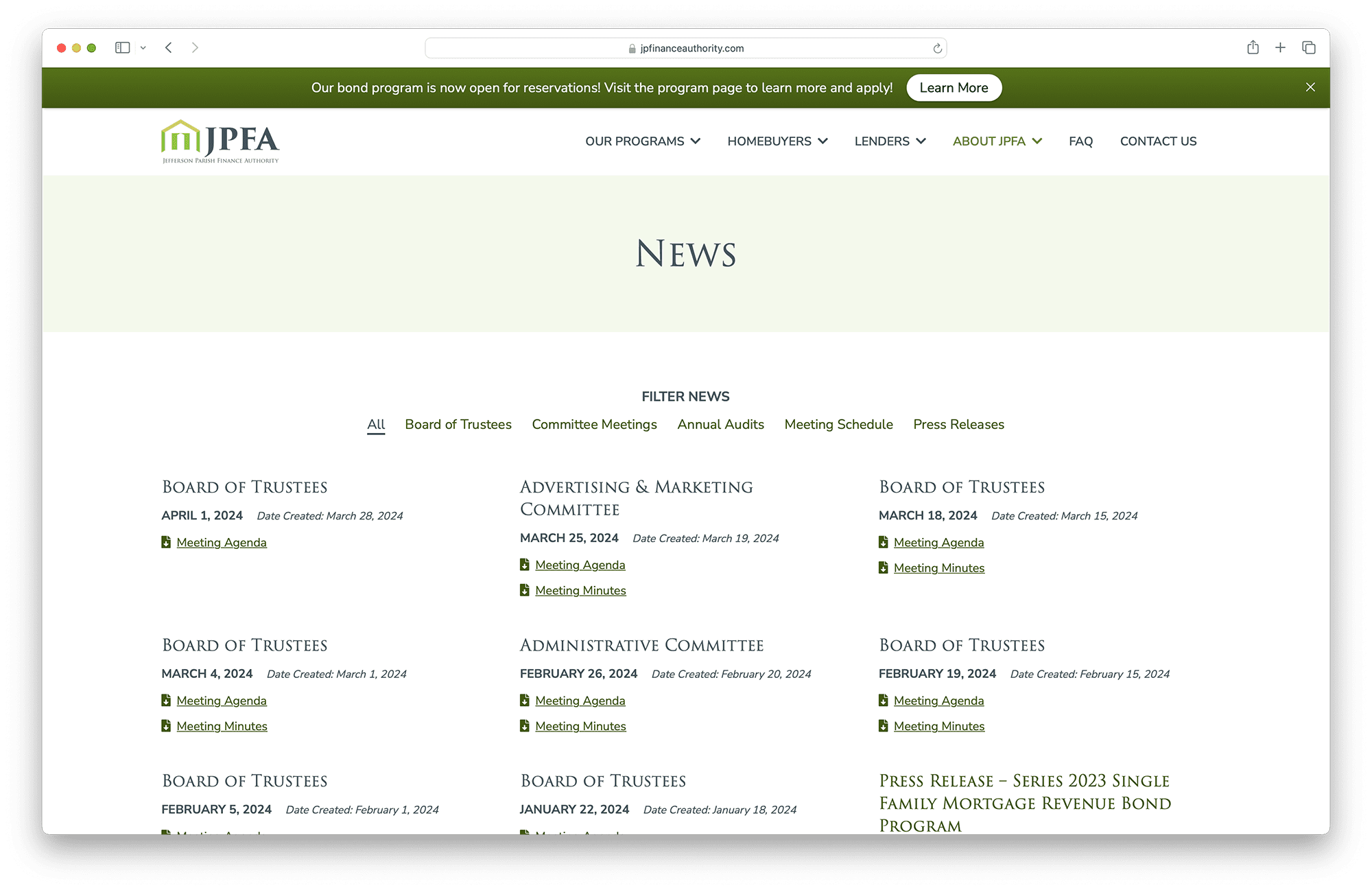Open the FAQ page
The width and height of the screenshot is (1372, 890).
tap(1080, 141)
